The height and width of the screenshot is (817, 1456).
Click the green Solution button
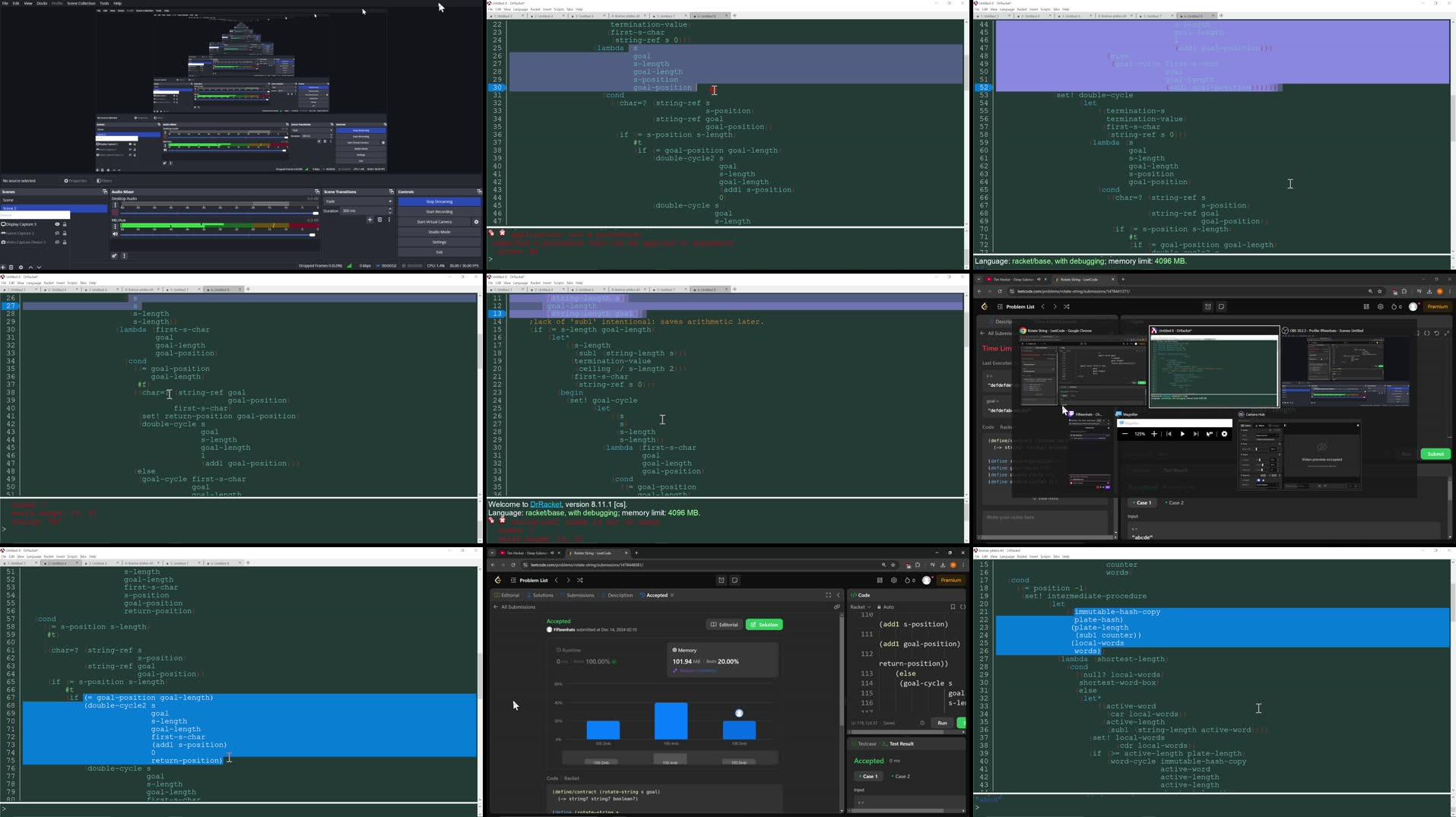point(764,625)
